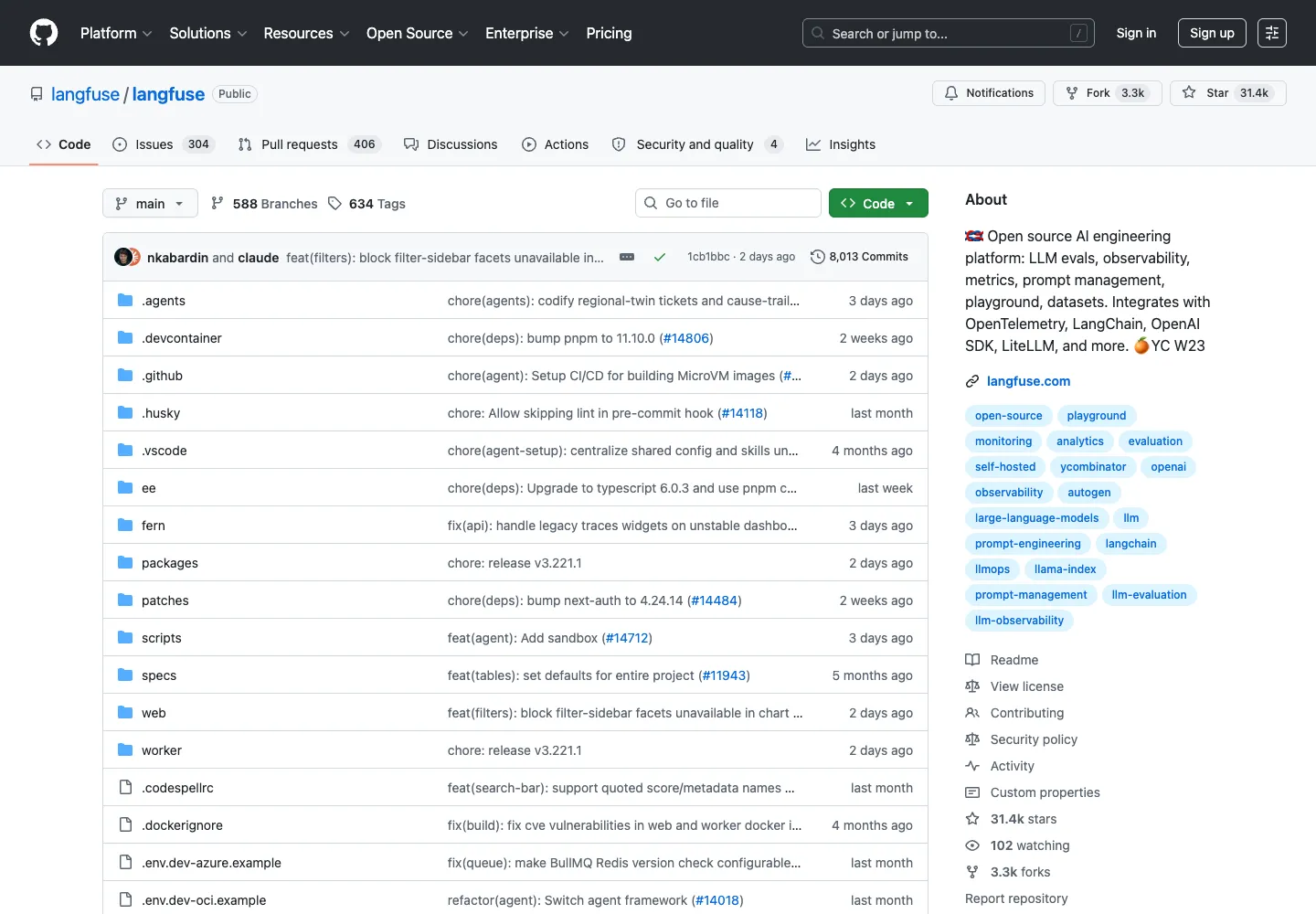
Task: Click the branch icon beside 588 Branches
Action: coord(218,203)
